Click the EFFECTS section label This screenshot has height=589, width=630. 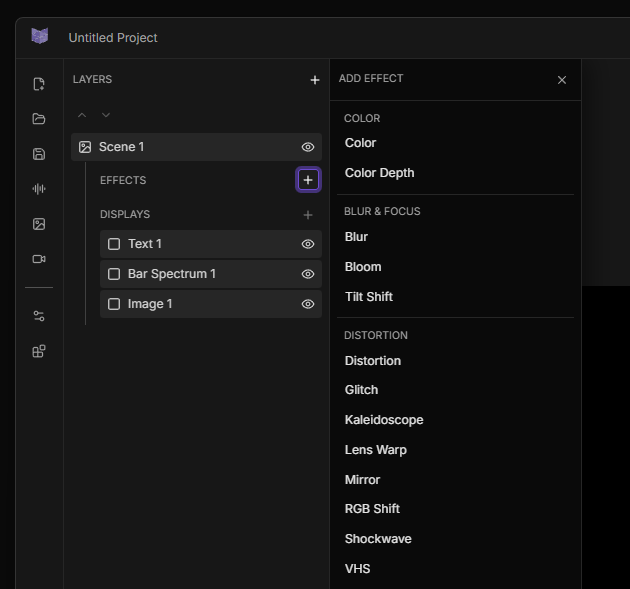[x=123, y=180]
